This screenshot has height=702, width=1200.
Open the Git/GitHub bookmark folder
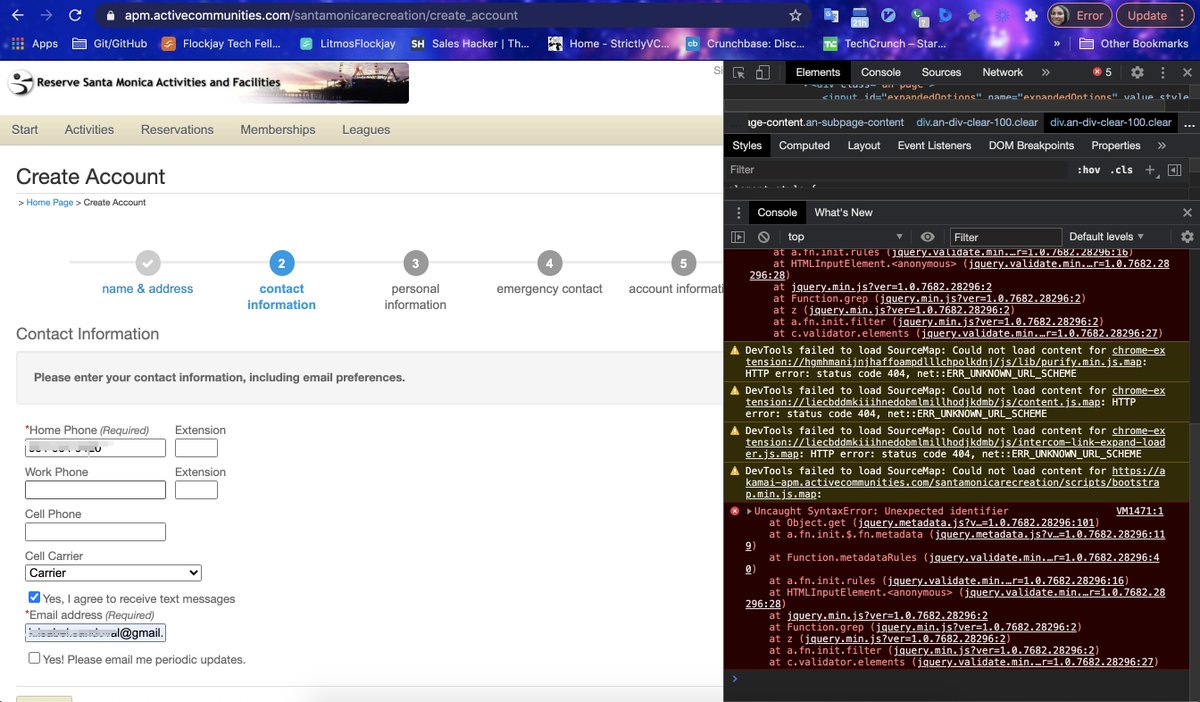111,44
